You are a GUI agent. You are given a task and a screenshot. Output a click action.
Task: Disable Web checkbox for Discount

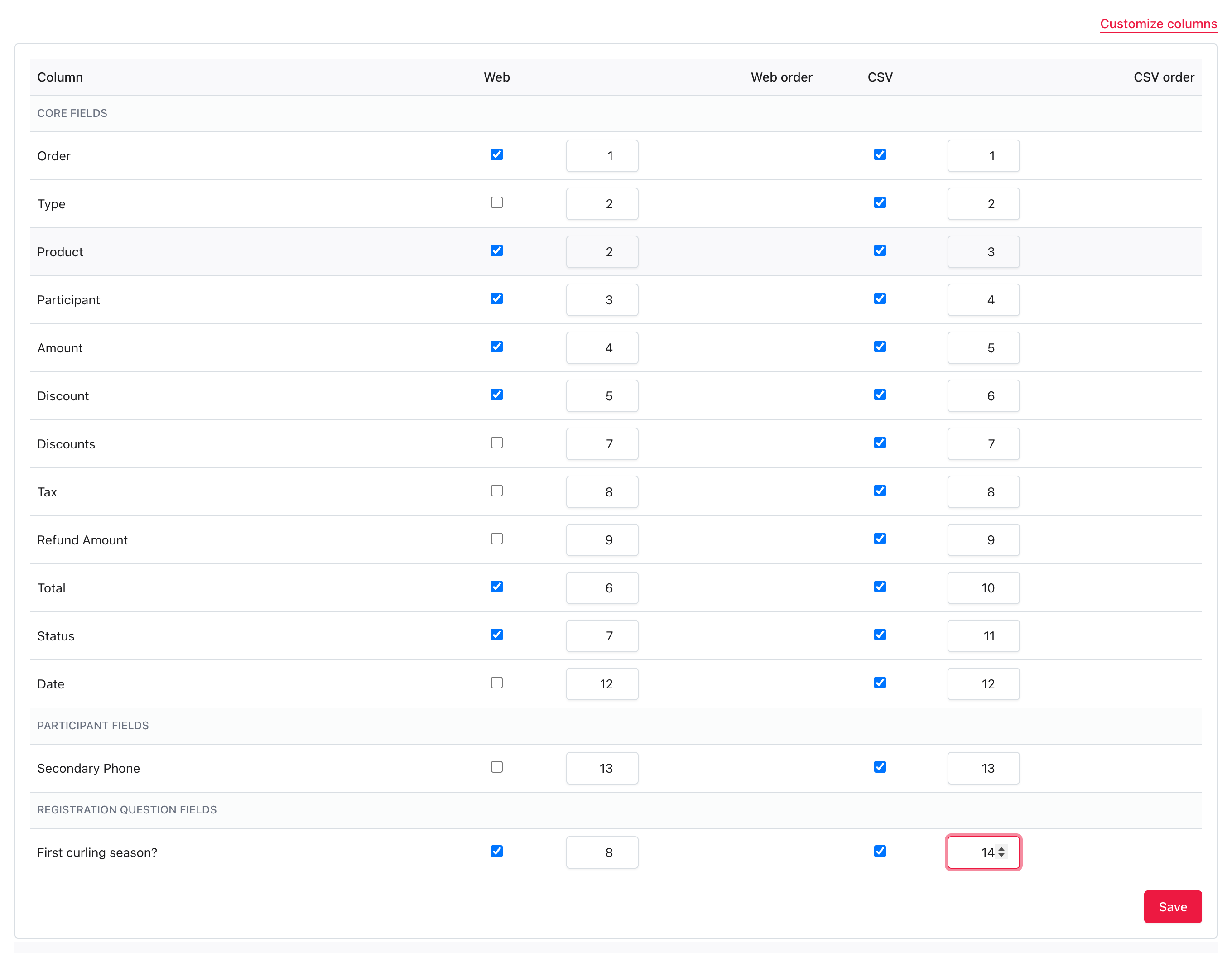pos(496,395)
